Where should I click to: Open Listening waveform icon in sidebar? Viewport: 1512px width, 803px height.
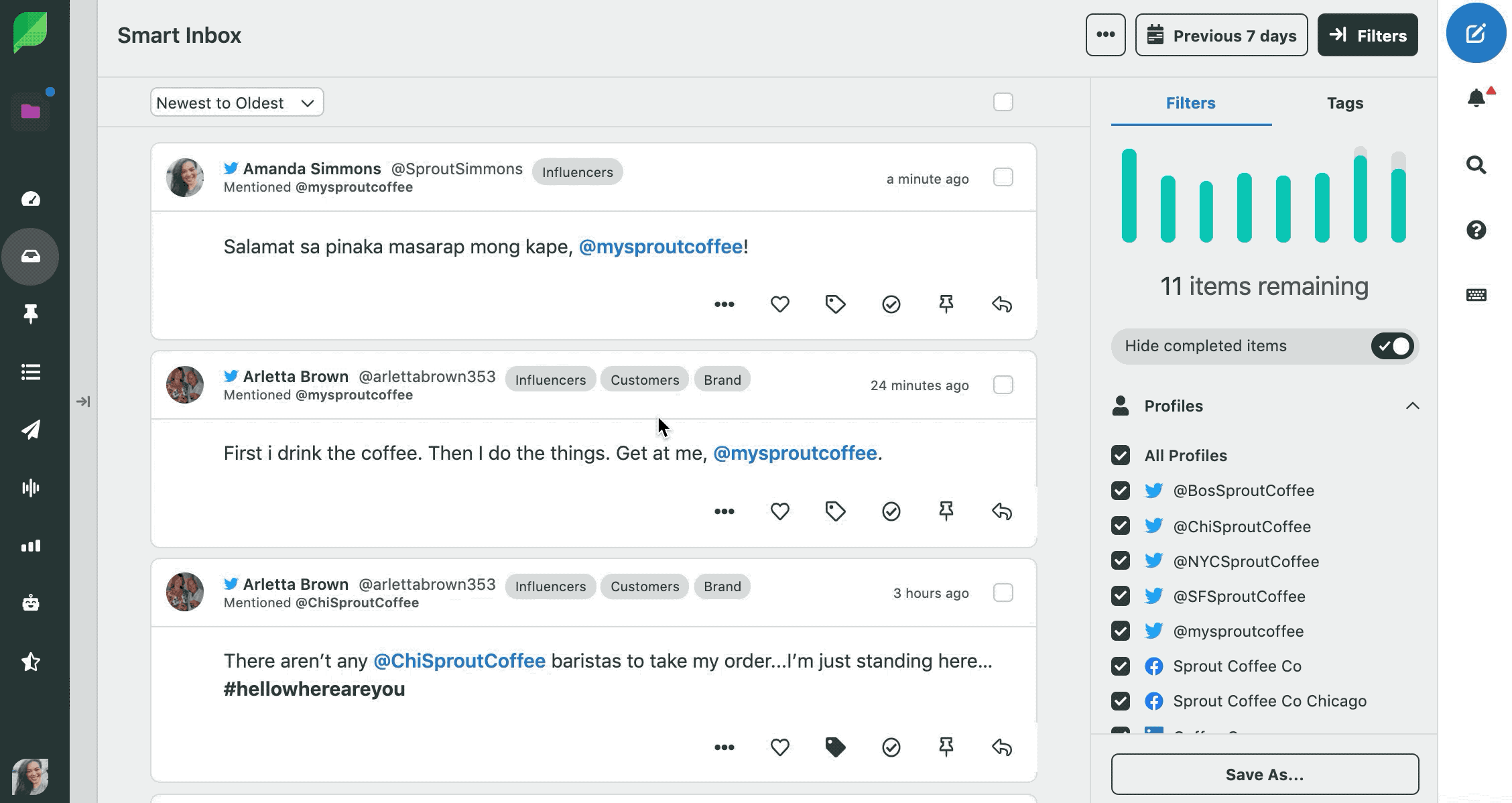click(x=31, y=487)
